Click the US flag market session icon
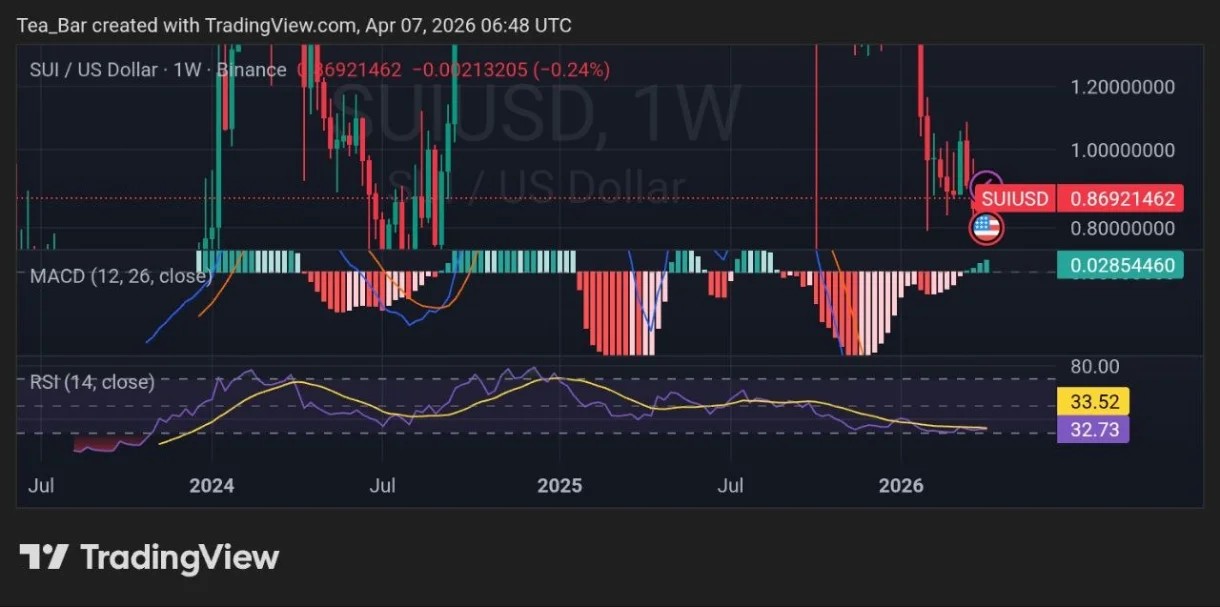Screen dimensions: 1220x607 (x=988, y=228)
